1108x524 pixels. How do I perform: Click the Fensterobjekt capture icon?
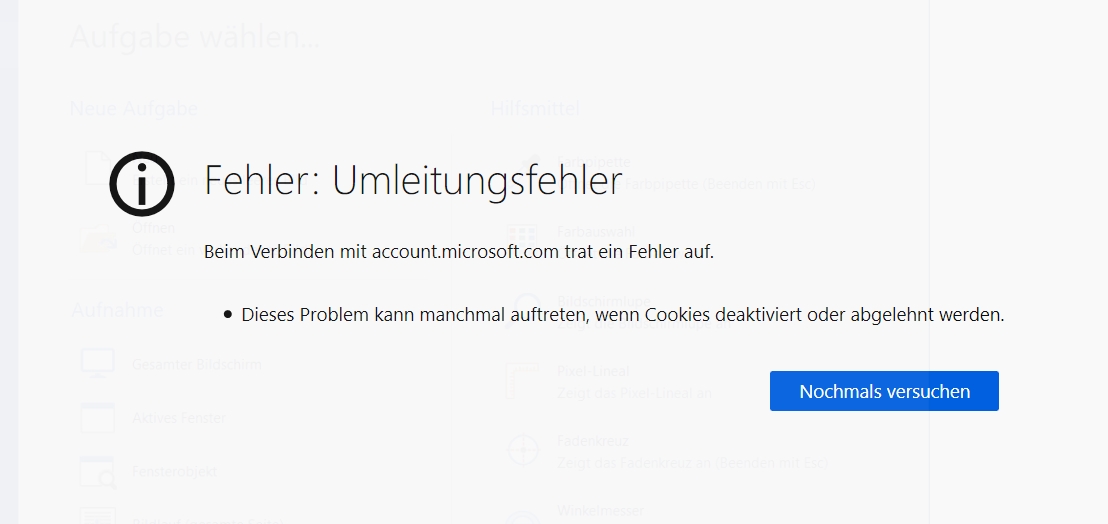(x=97, y=471)
